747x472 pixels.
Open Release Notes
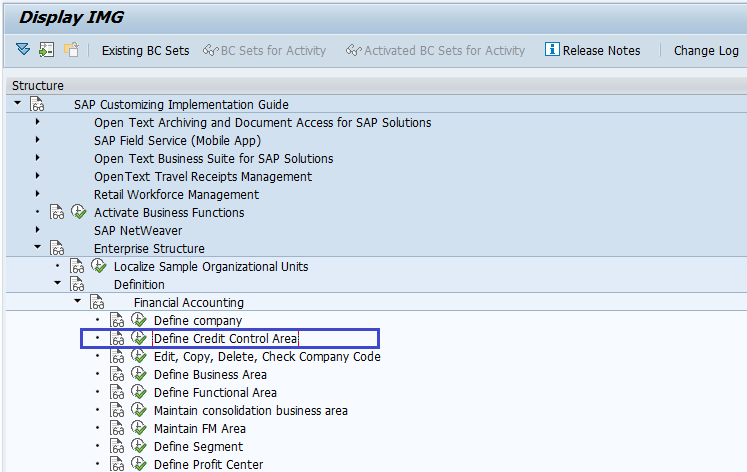(593, 50)
